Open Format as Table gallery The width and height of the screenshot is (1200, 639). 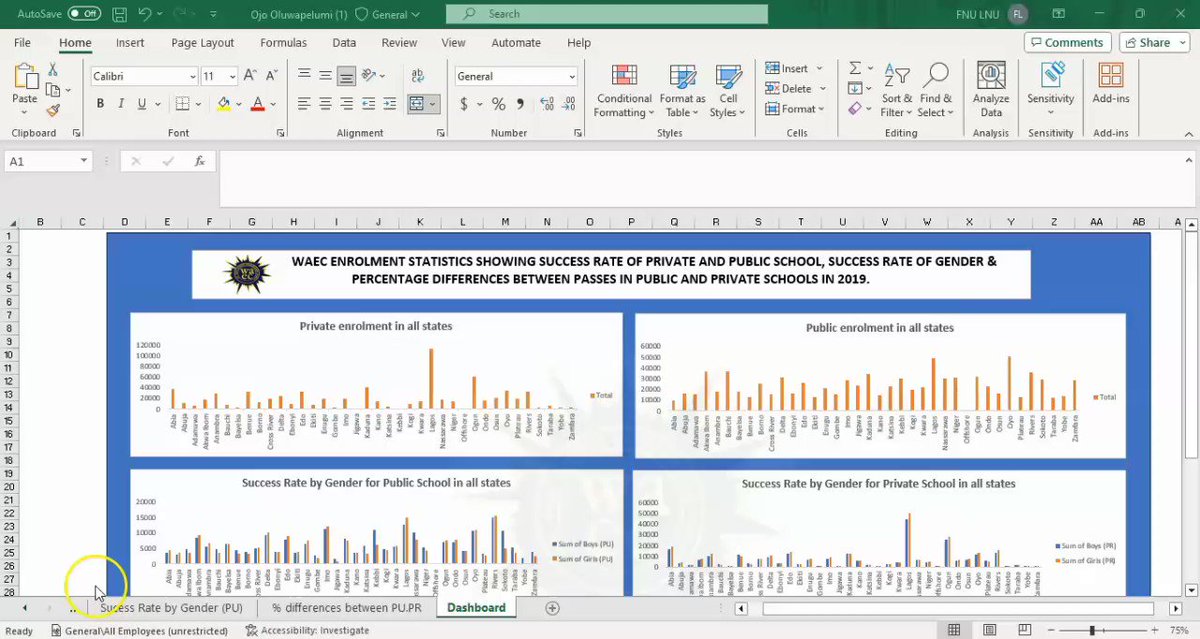click(682, 91)
